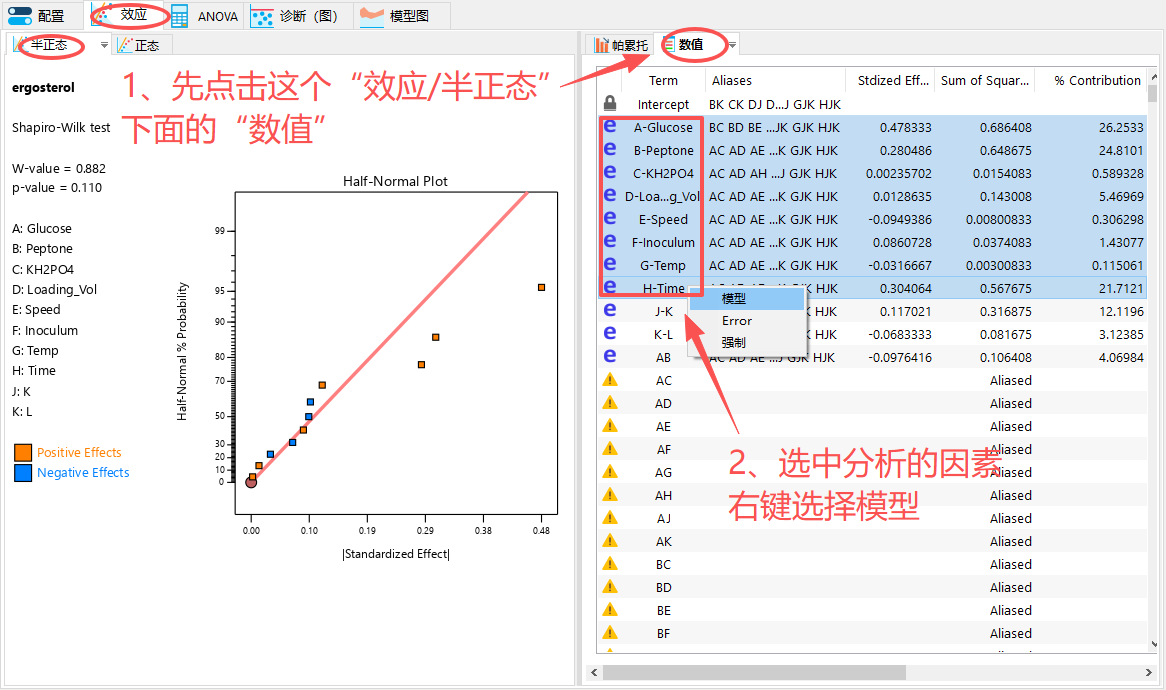Toggle the e marker on the AB term

[610, 356]
